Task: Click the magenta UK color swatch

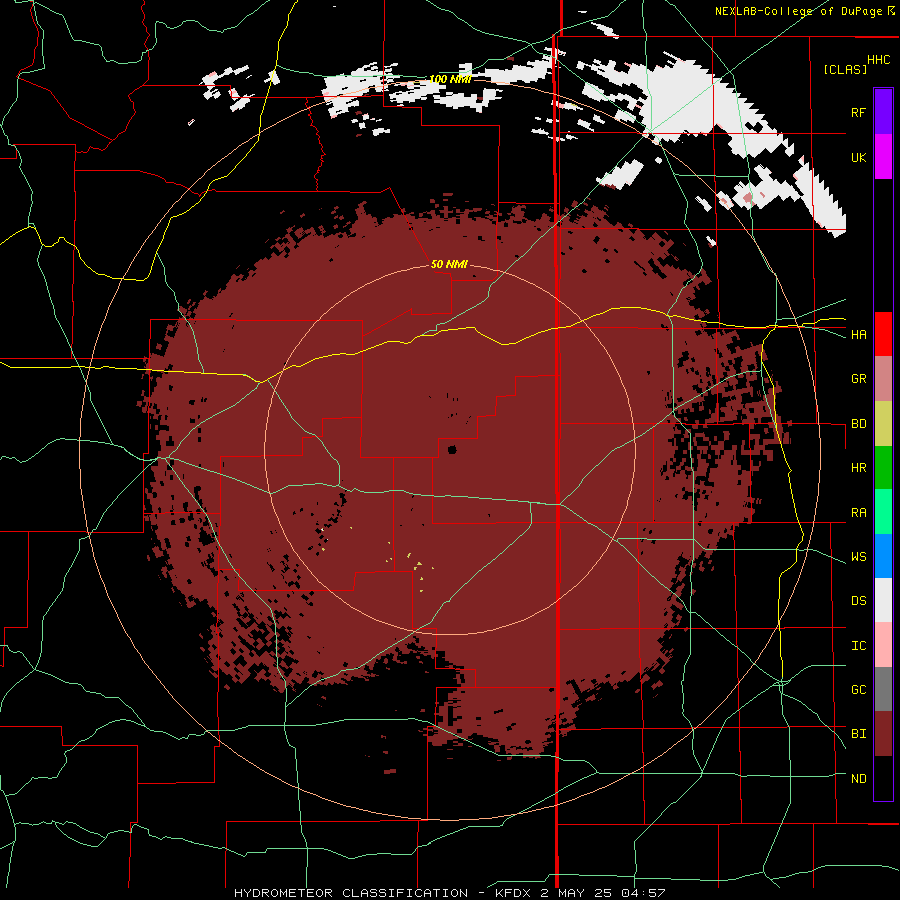Action: tap(883, 157)
